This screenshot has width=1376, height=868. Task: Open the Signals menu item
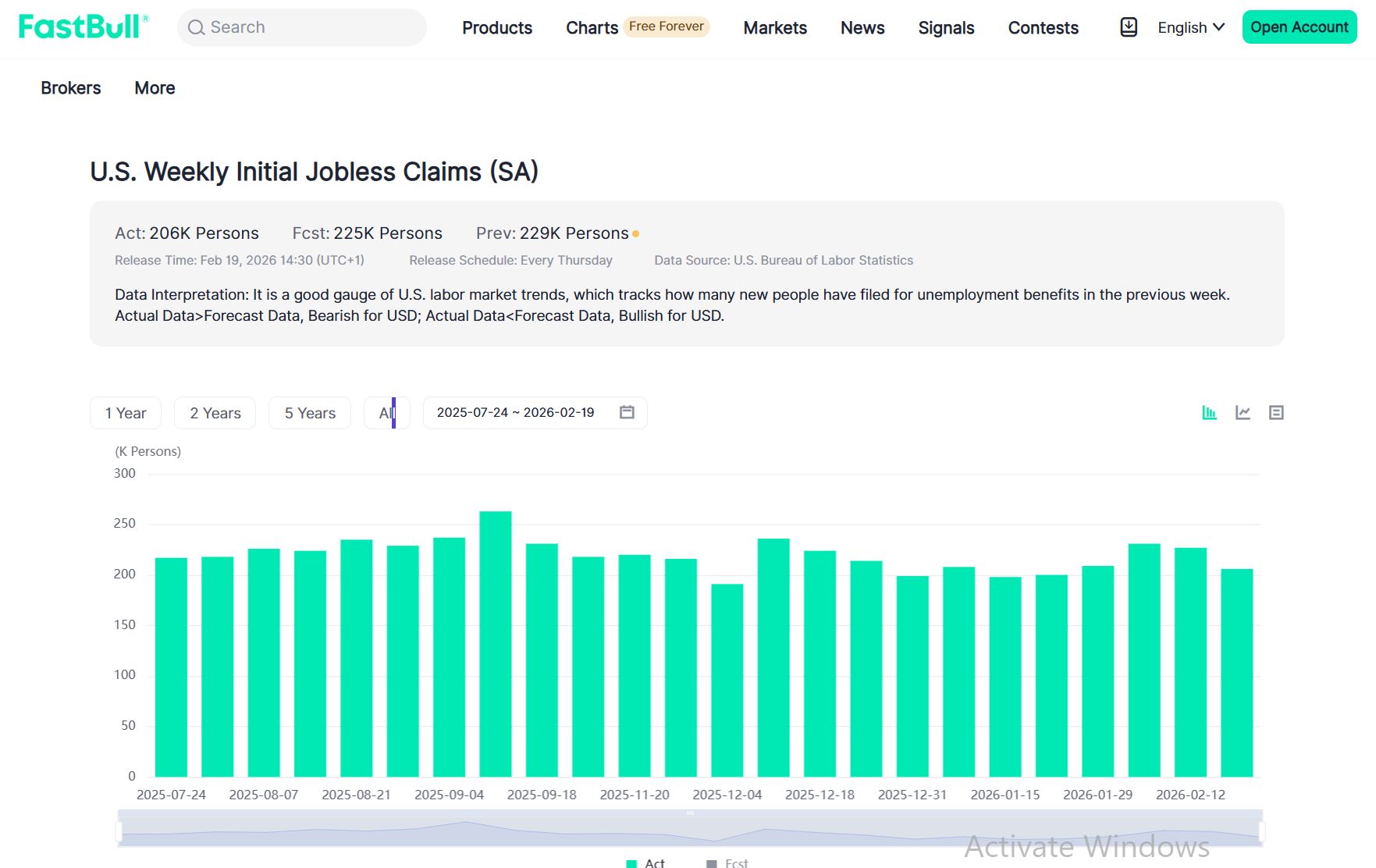click(946, 28)
